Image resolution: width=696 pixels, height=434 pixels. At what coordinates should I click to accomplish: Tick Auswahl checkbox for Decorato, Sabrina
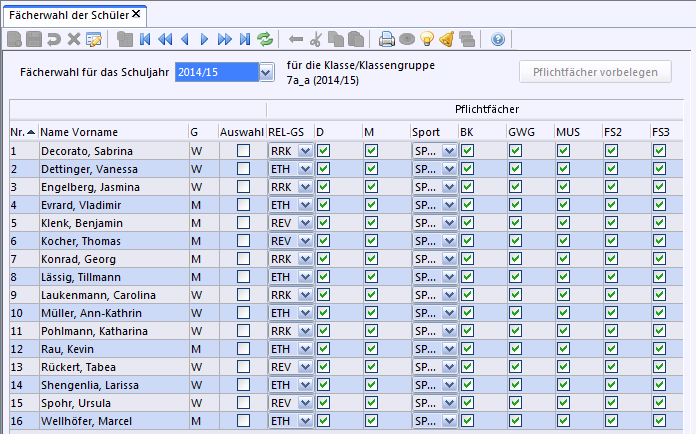243,150
